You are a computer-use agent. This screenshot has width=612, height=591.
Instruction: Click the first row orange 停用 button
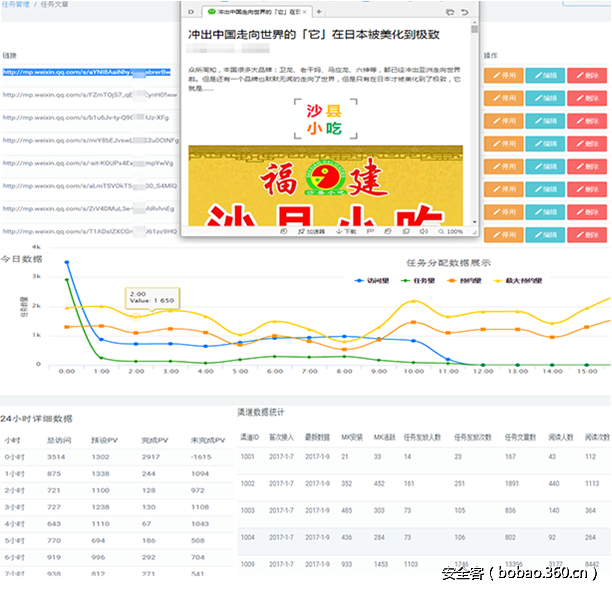[501, 75]
